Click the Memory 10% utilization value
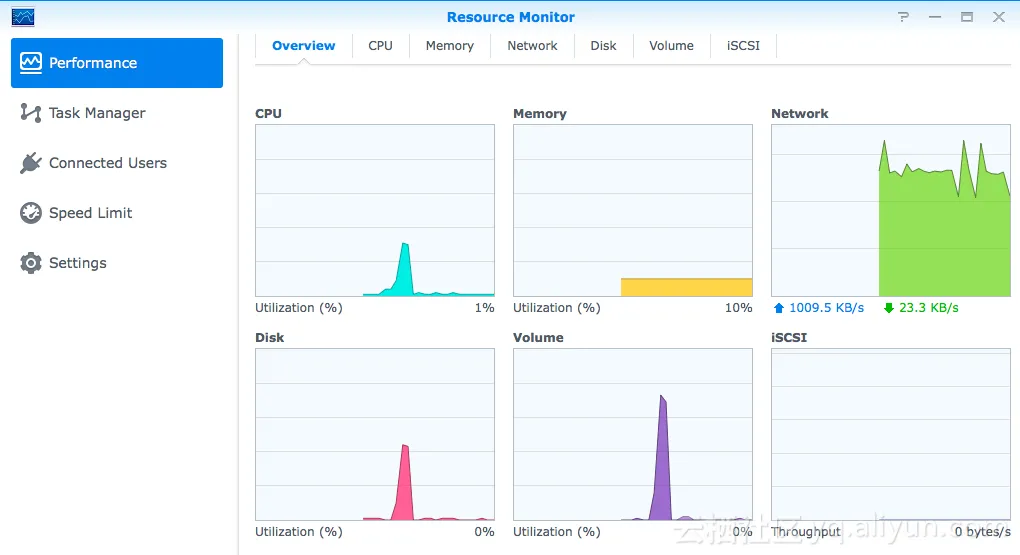This screenshot has height=555, width=1020. [738, 308]
